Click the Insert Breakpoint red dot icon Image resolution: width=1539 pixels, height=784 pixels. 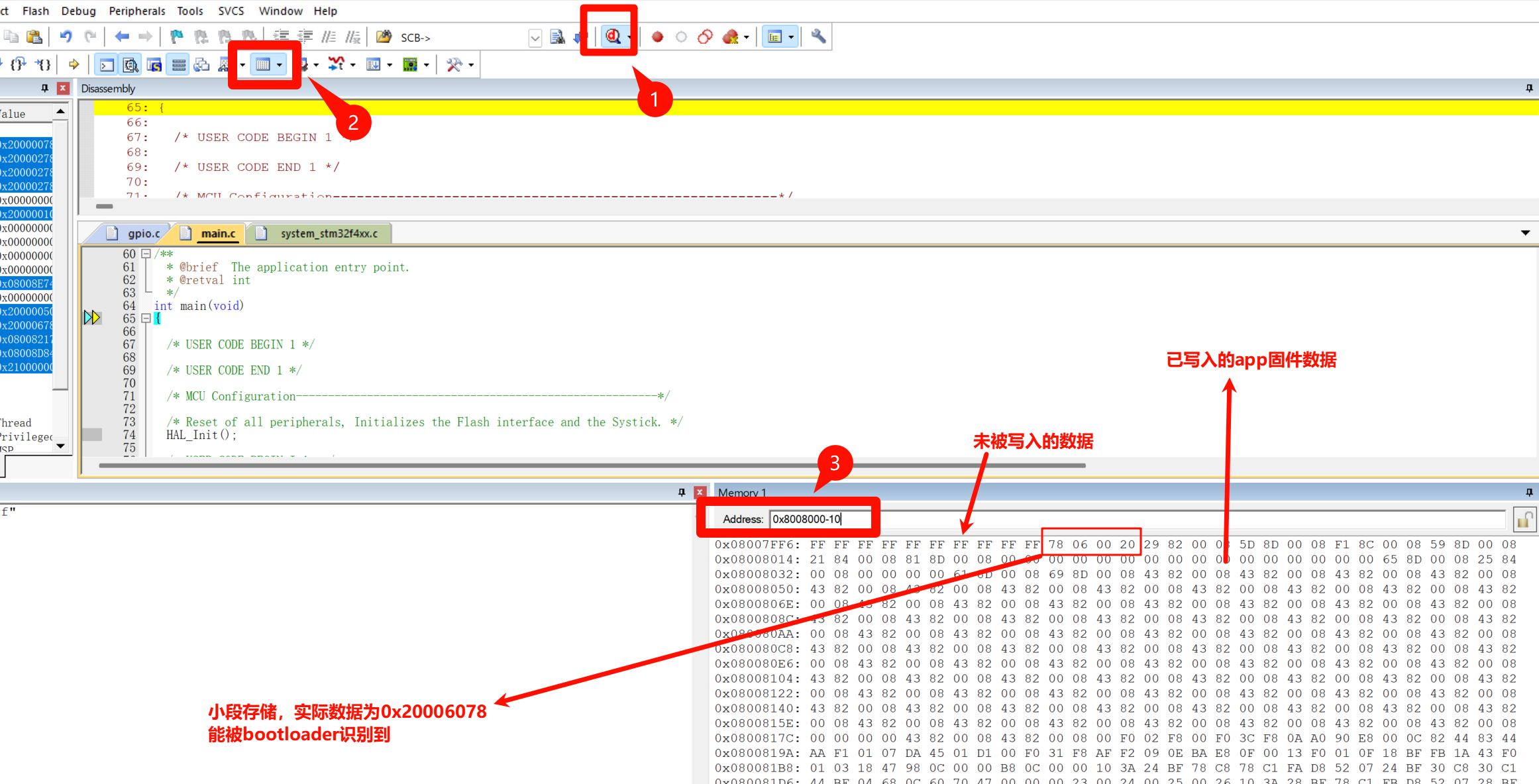pos(657,37)
